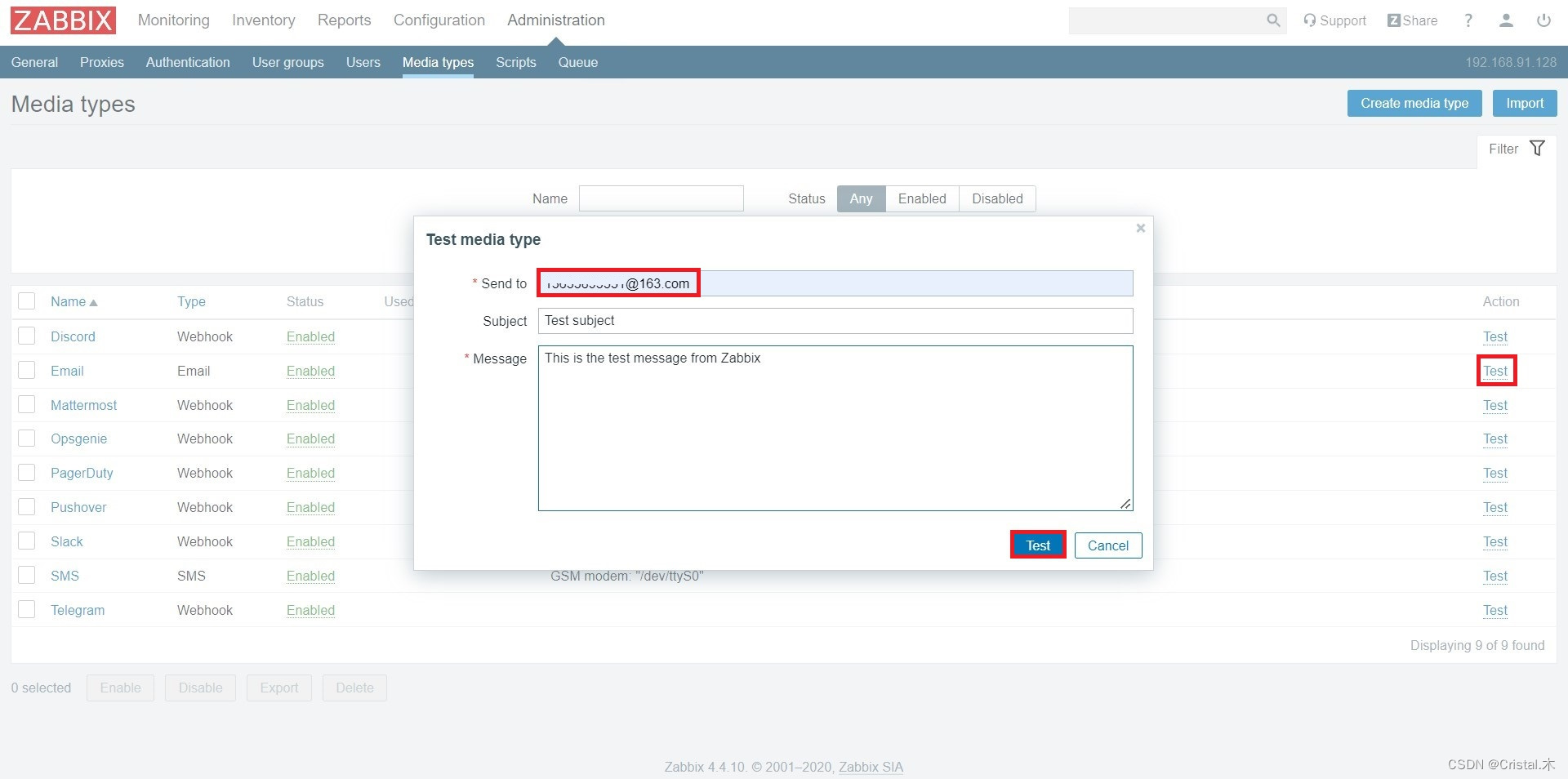Tick the Discord row checkbox

[26, 336]
